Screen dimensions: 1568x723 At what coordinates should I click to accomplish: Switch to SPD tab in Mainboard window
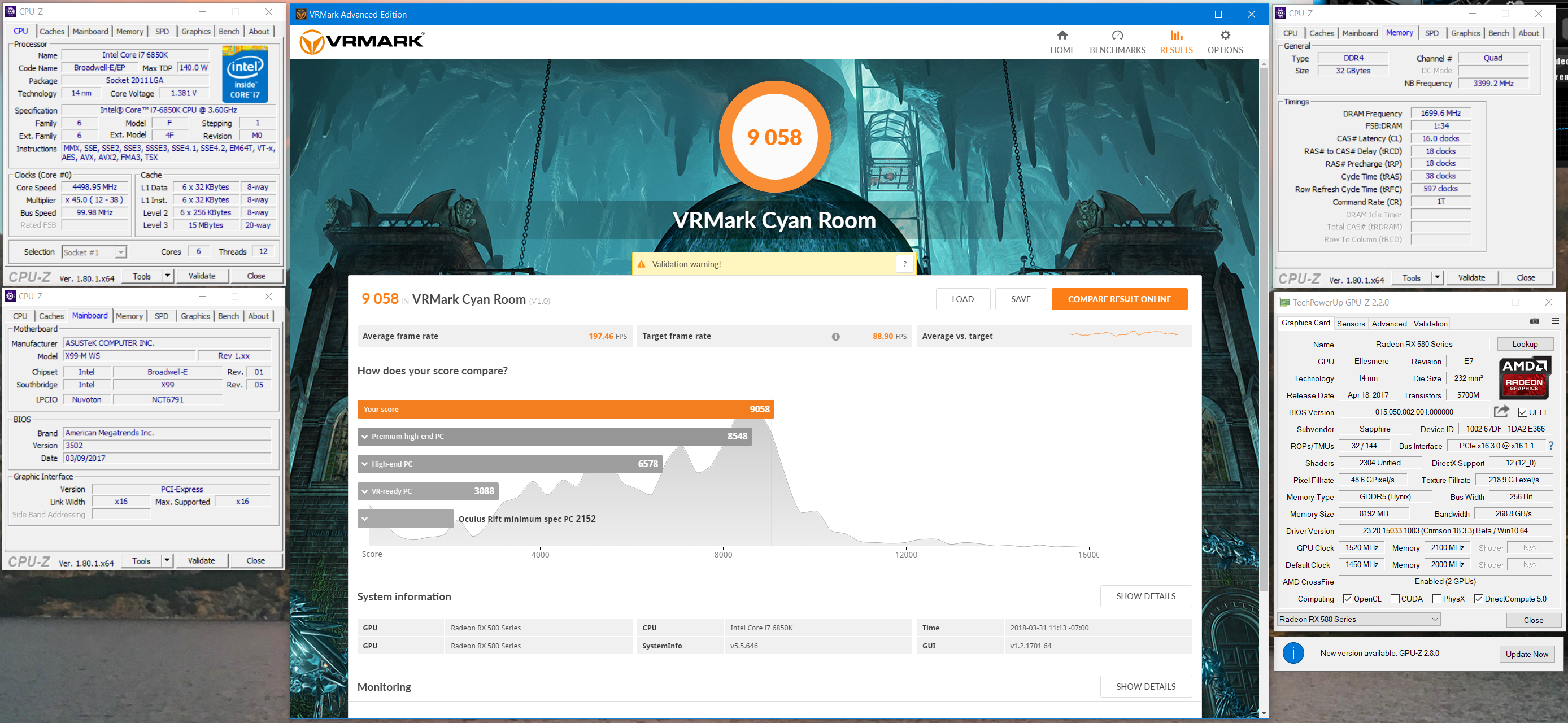click(162, 316)
